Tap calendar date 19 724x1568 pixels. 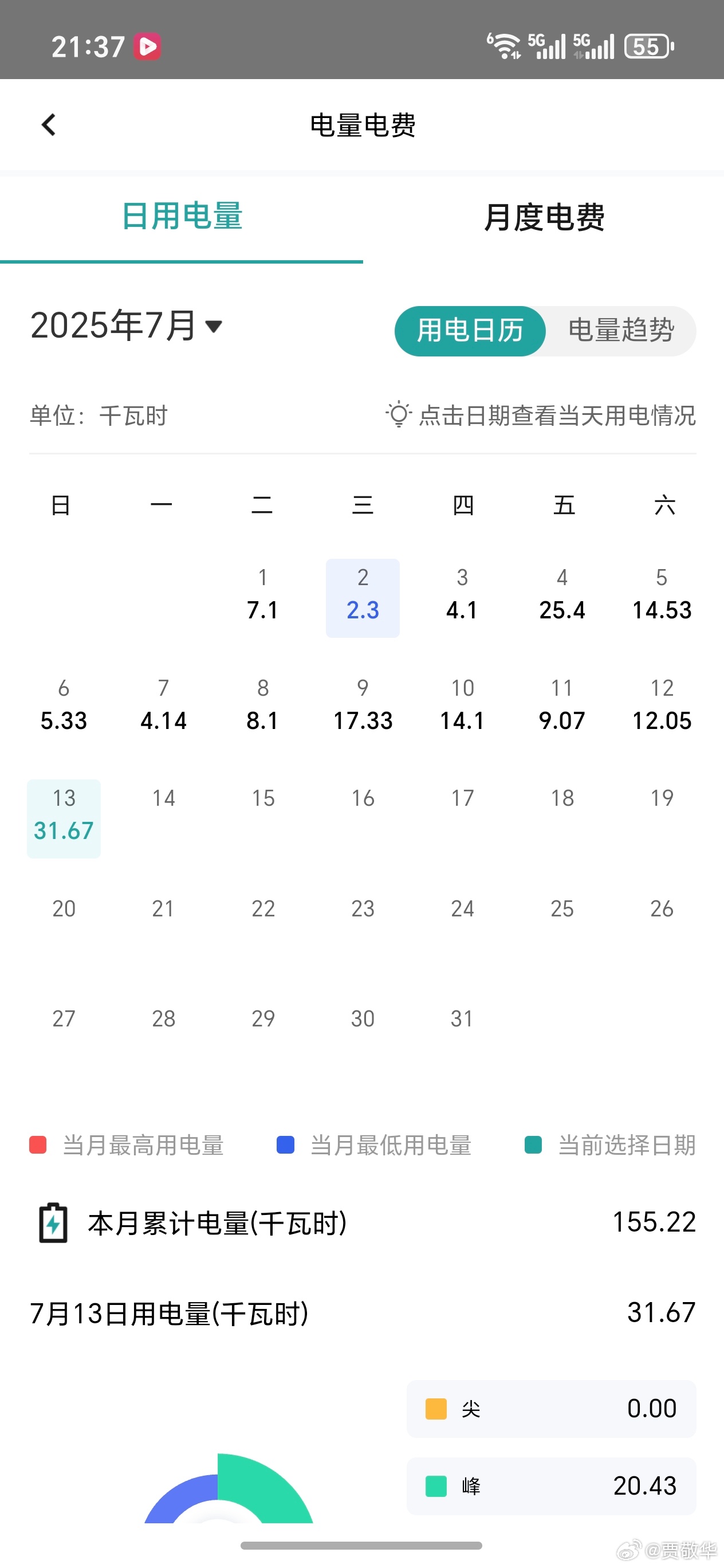(x=662, y=798)
